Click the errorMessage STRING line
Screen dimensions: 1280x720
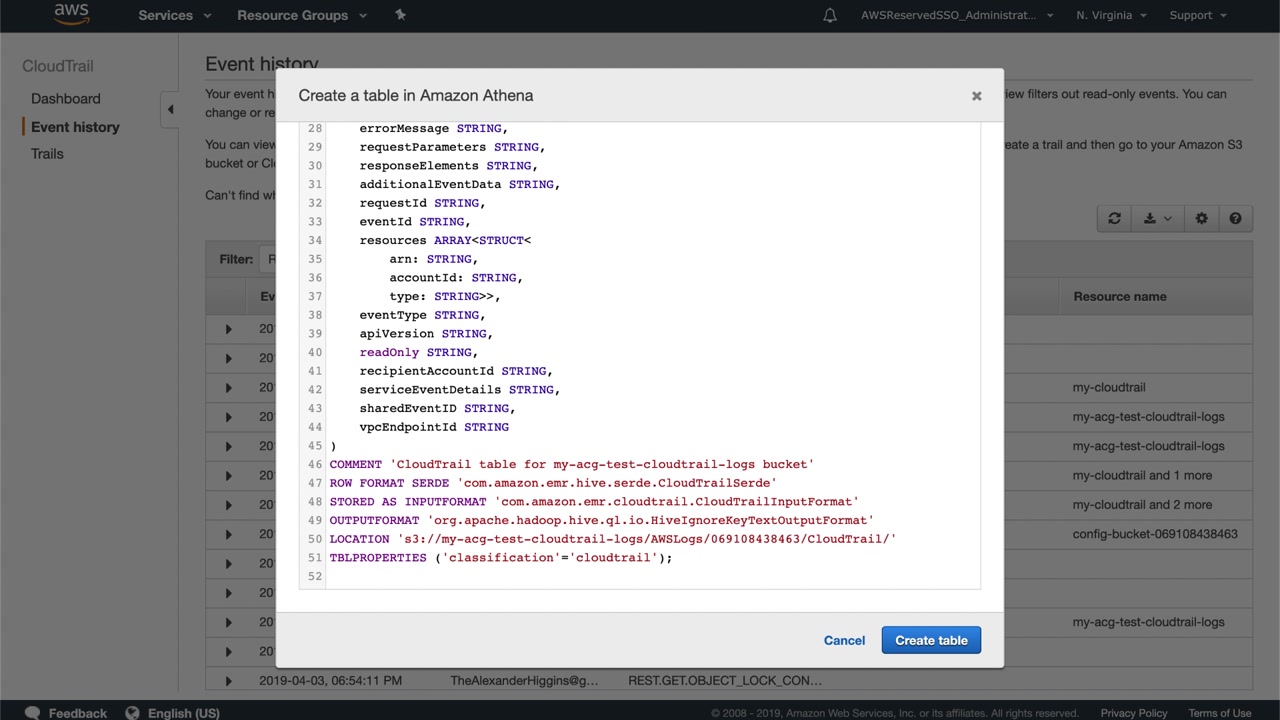point(434,129)
